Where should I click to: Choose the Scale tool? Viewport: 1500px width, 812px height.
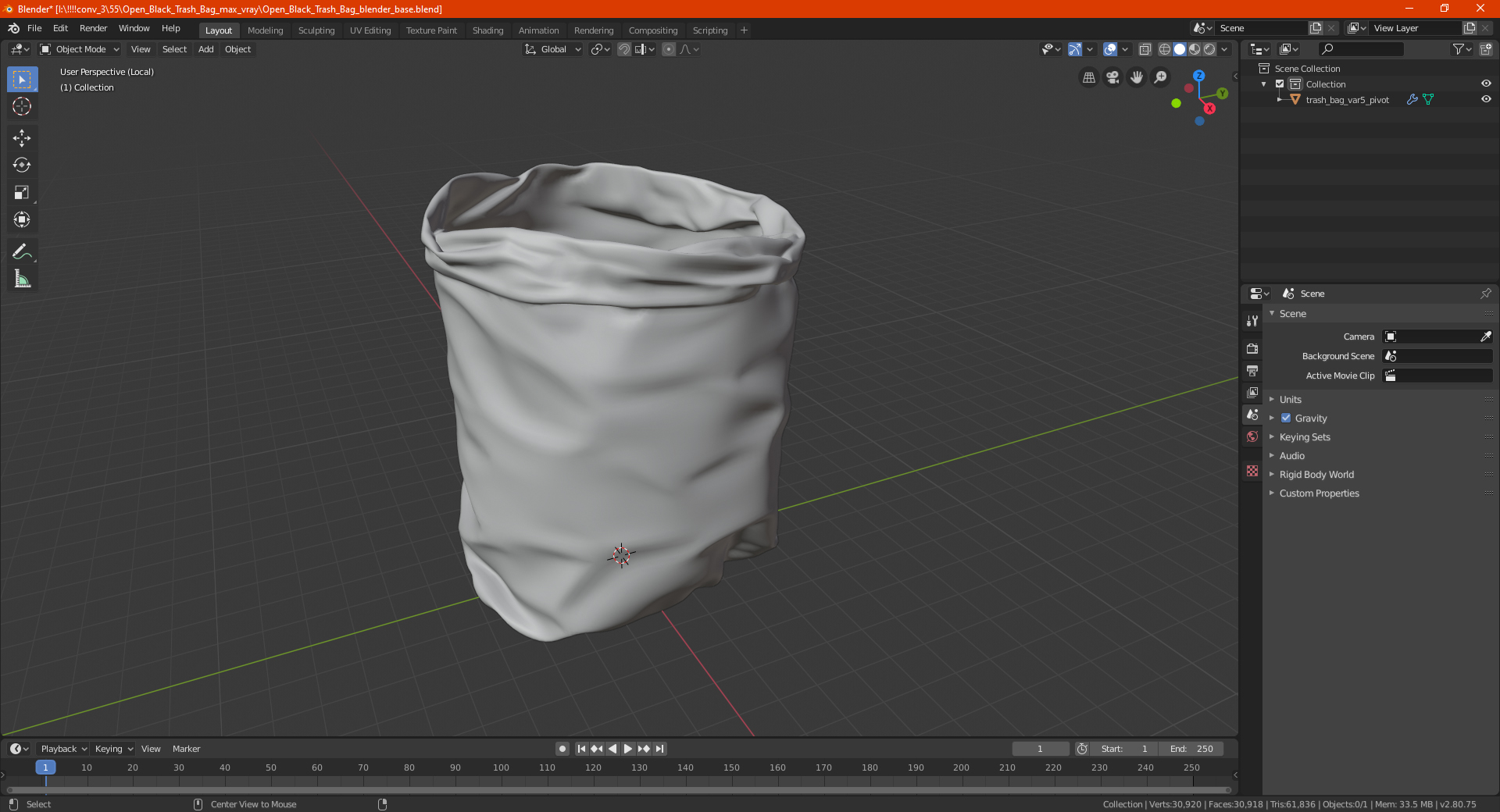click(22, 192)
